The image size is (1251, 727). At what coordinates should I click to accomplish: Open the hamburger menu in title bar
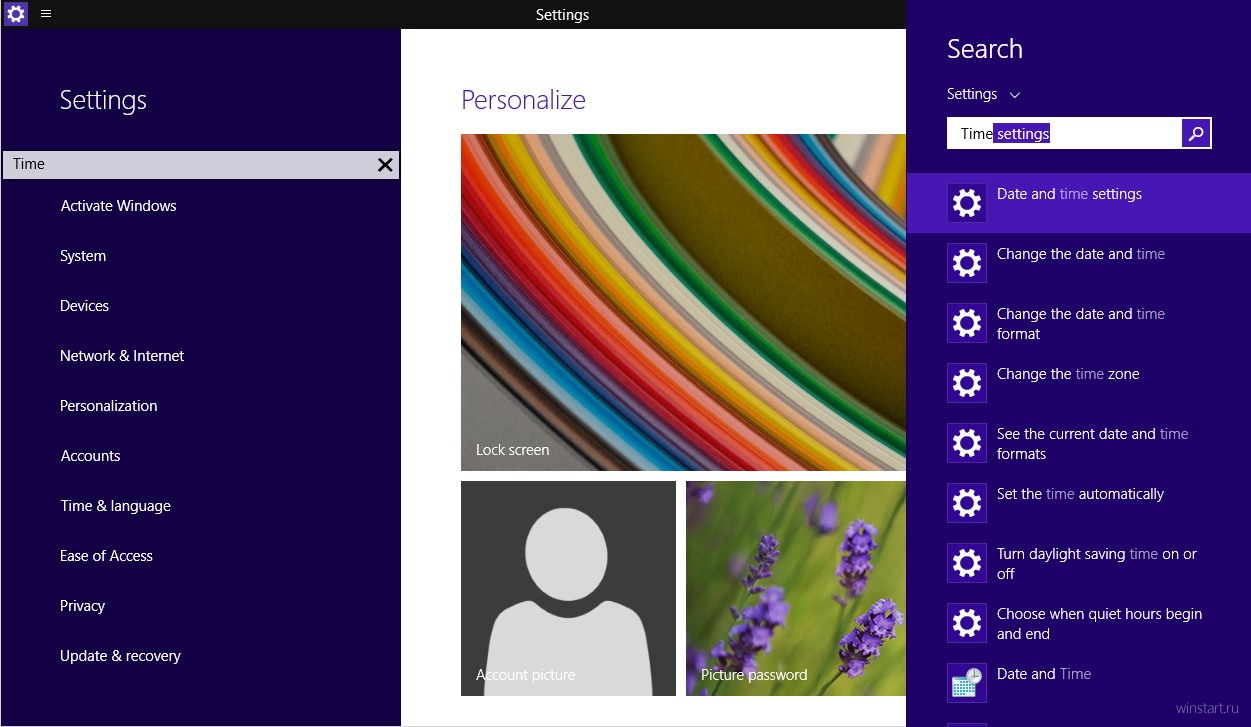pos(46,14)
